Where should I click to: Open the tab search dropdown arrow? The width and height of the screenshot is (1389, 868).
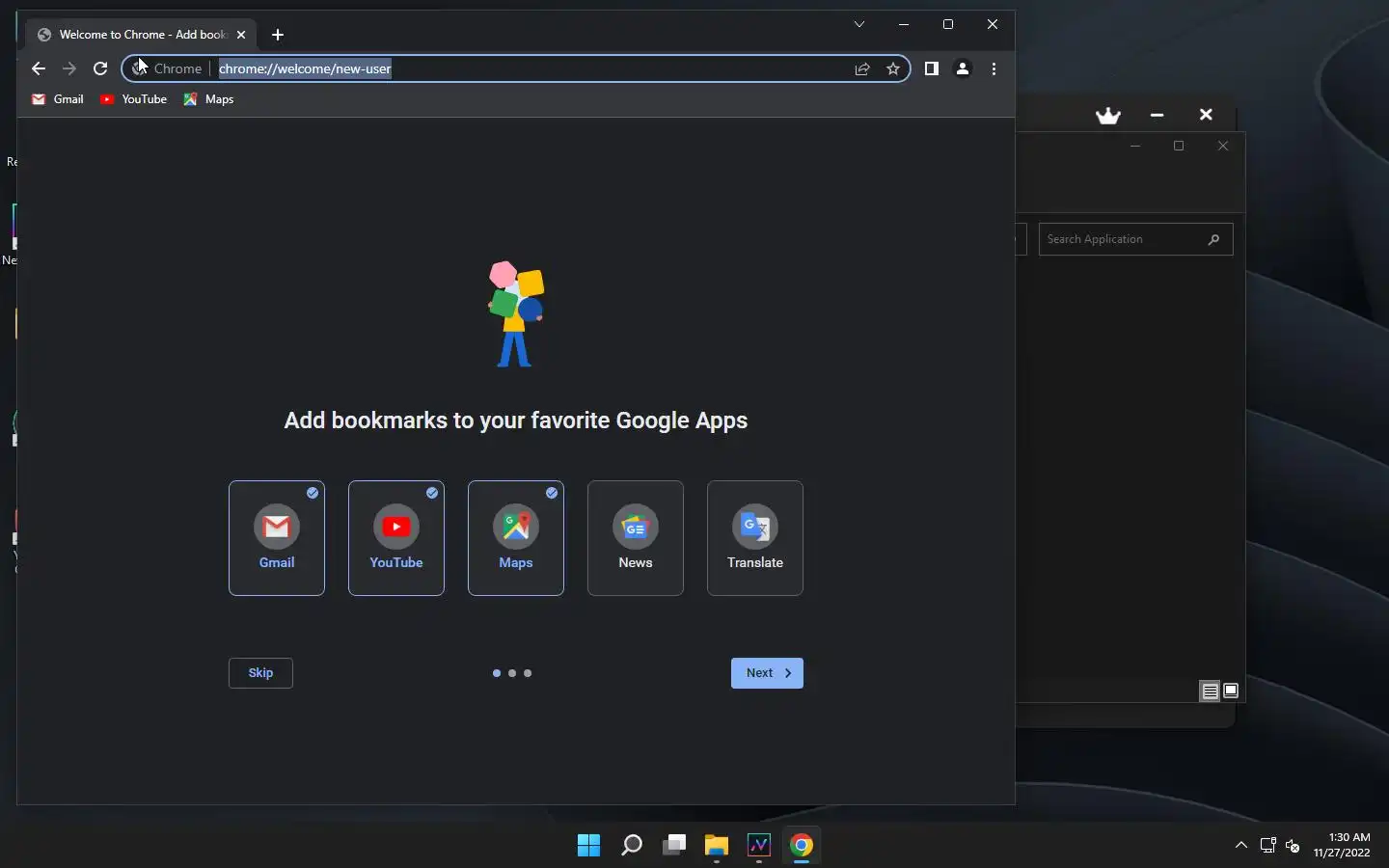click(x=858, y=24)
